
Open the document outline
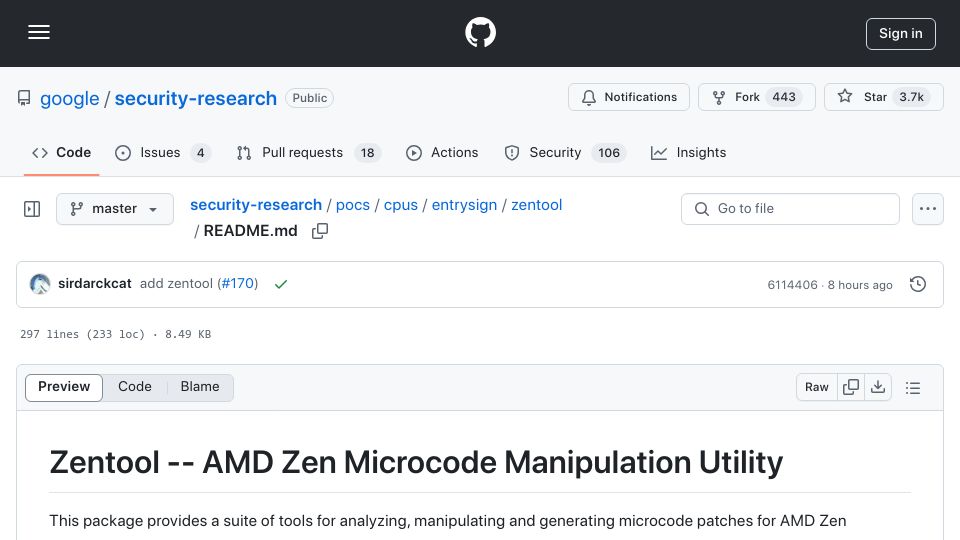(x=913, y=388)
